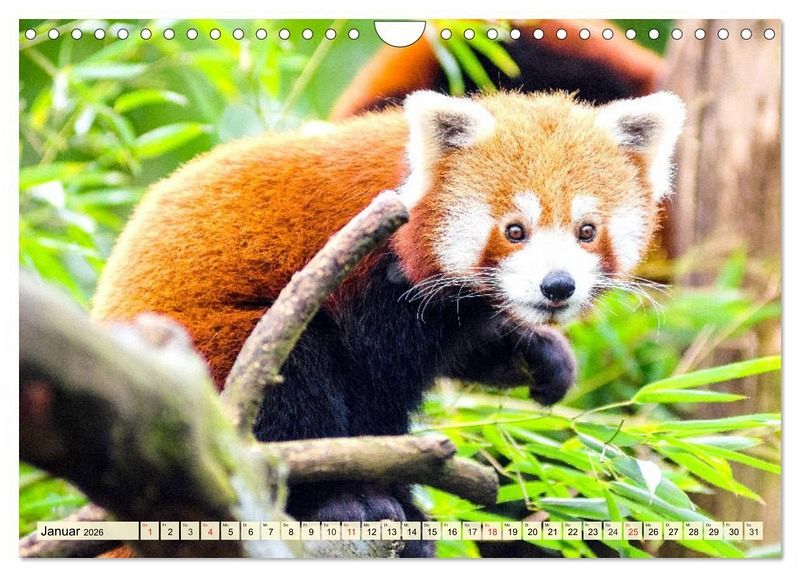
Task: Select day 30 in the calendar strip
Action: pyautogui.click(x=734, y=531)
